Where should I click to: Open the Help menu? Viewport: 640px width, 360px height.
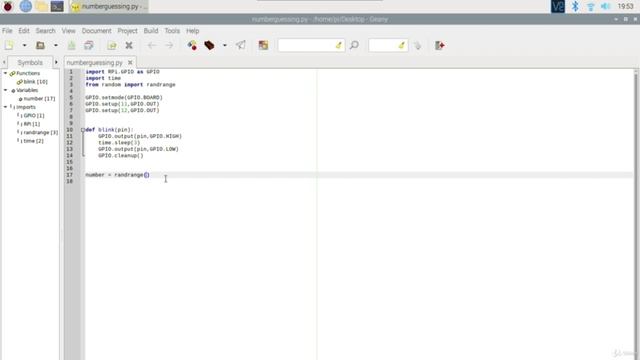coord(193,31)
